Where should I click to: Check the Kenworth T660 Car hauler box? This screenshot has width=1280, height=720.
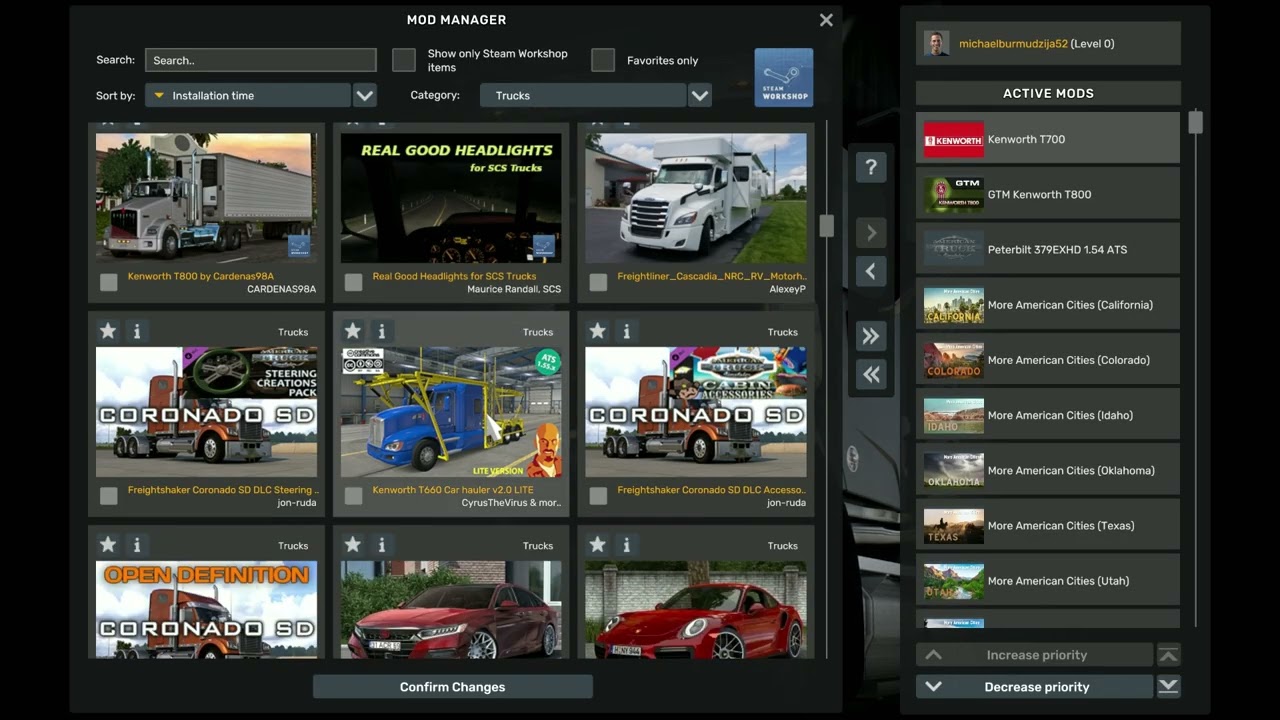pos(354,496)
